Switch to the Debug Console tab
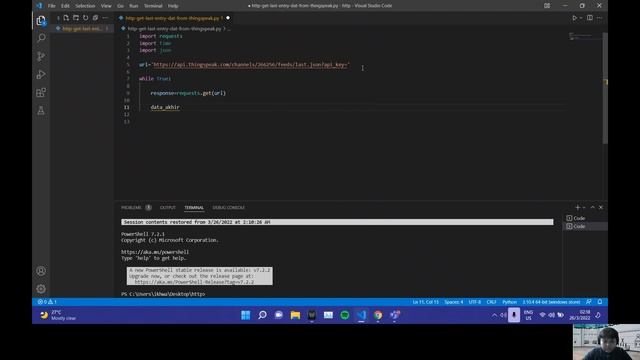This screenshot has height=360, width=640. [x=228, y=207]
